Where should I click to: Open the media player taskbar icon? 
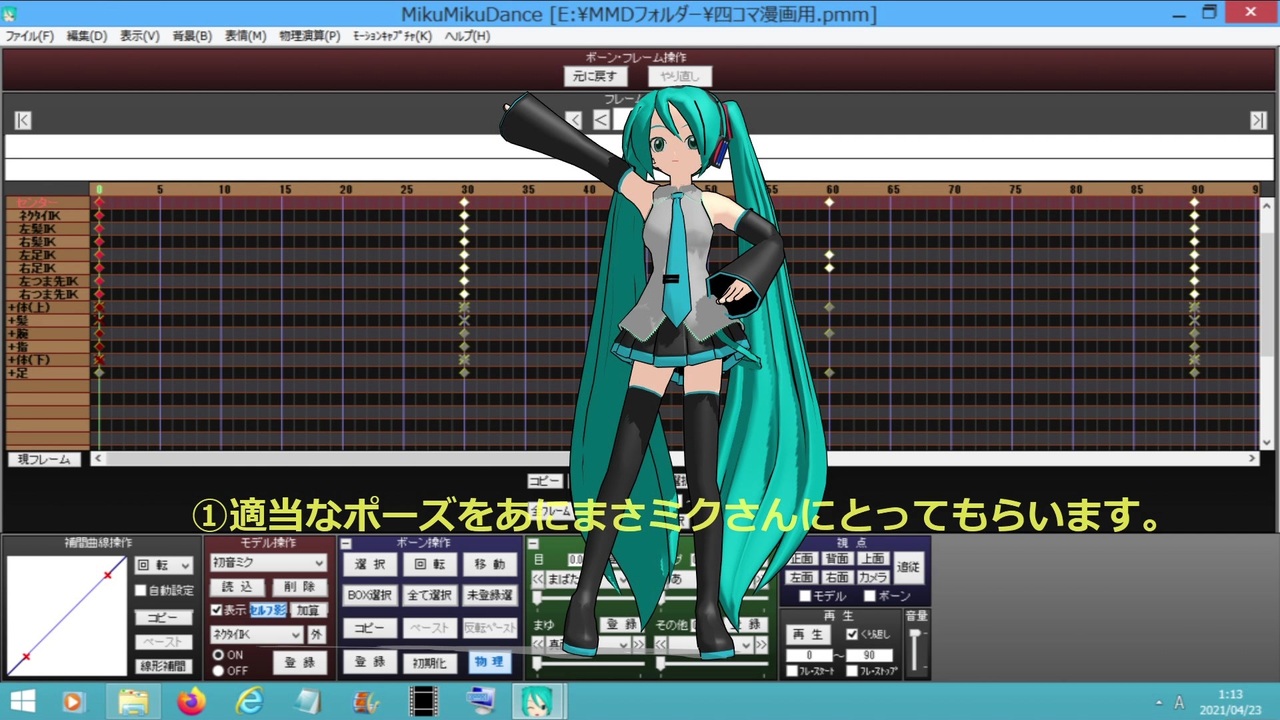(73, 702)
